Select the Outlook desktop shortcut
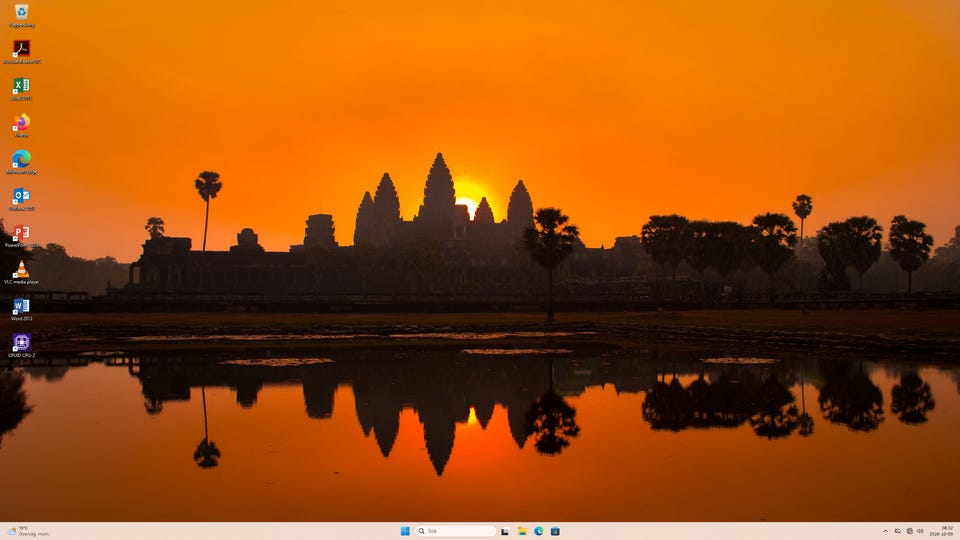The height and width of the screenshot is (540, 960). click(x=21, y=199)
